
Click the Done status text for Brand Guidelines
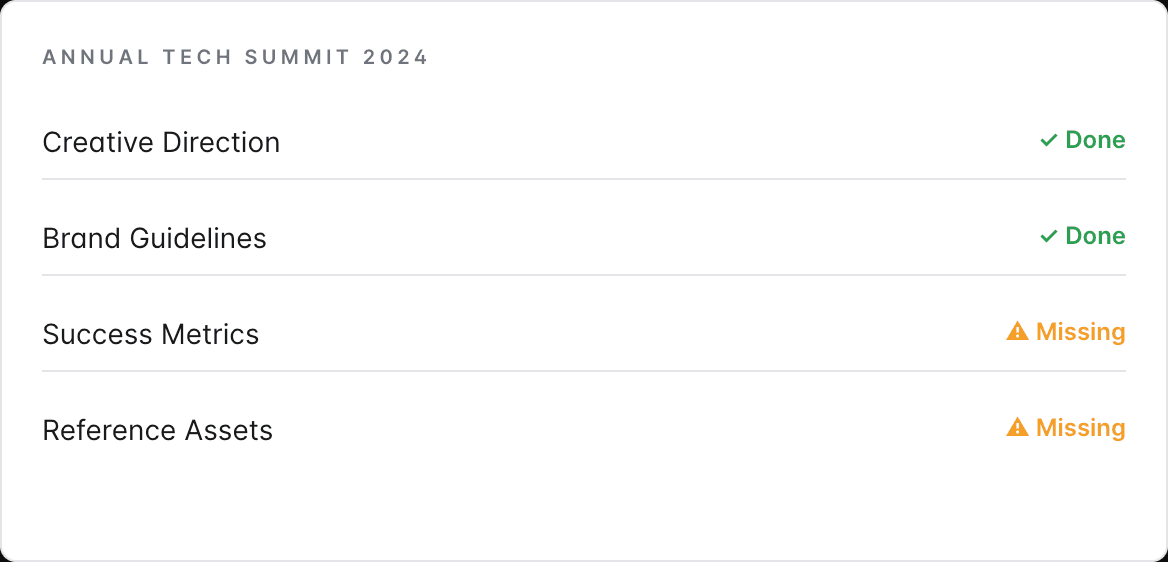tap(1095, 236)
